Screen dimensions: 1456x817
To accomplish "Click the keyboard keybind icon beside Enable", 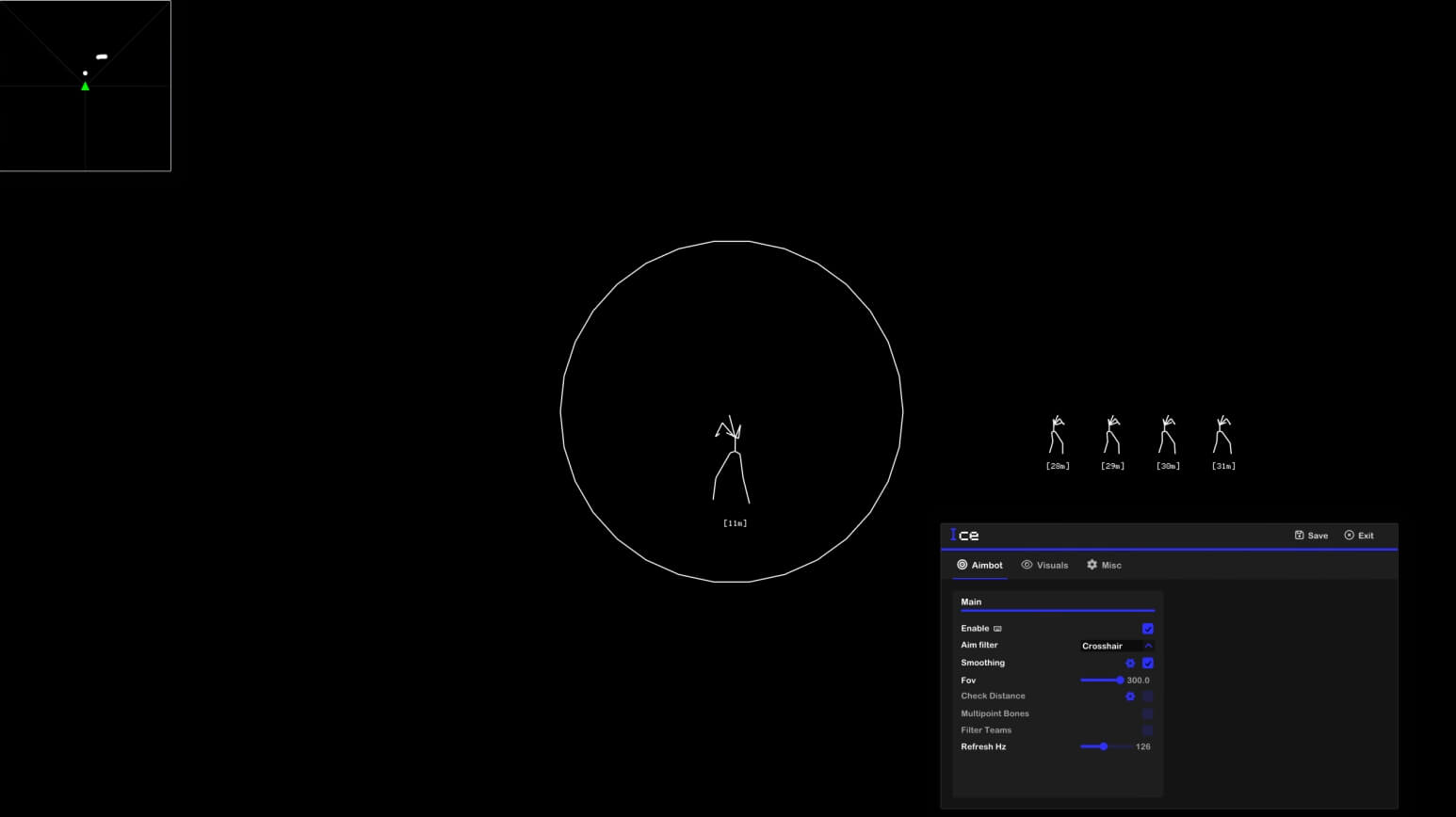I will click(997, 629).
